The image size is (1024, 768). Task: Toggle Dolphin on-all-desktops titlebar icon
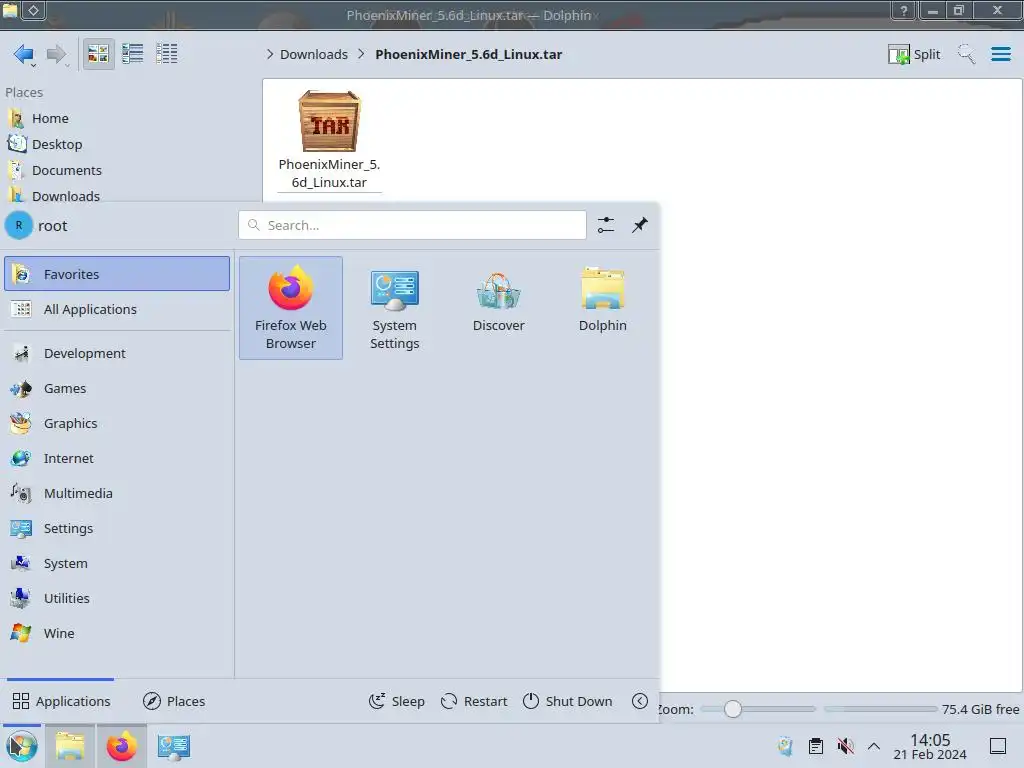coord(33,10)
